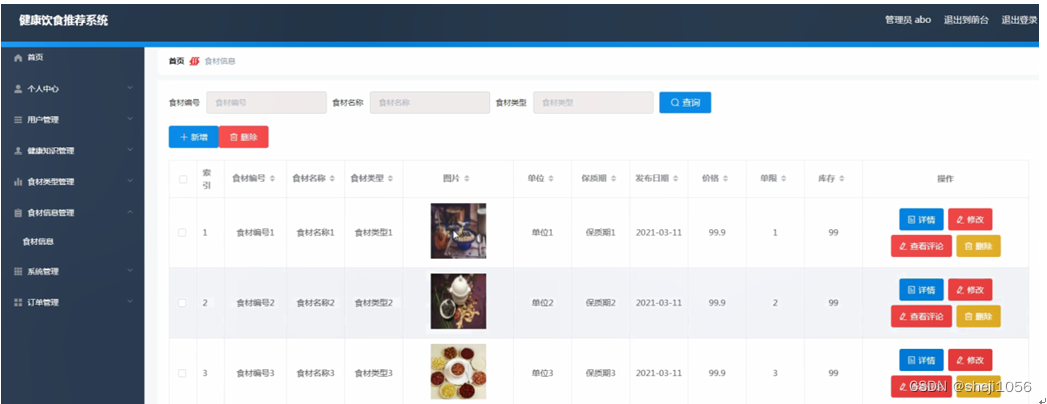The height and width of the screenshot is (404, 1047).
Task: Sort by the 图片 column sort arrows
Action: point(467,179)
